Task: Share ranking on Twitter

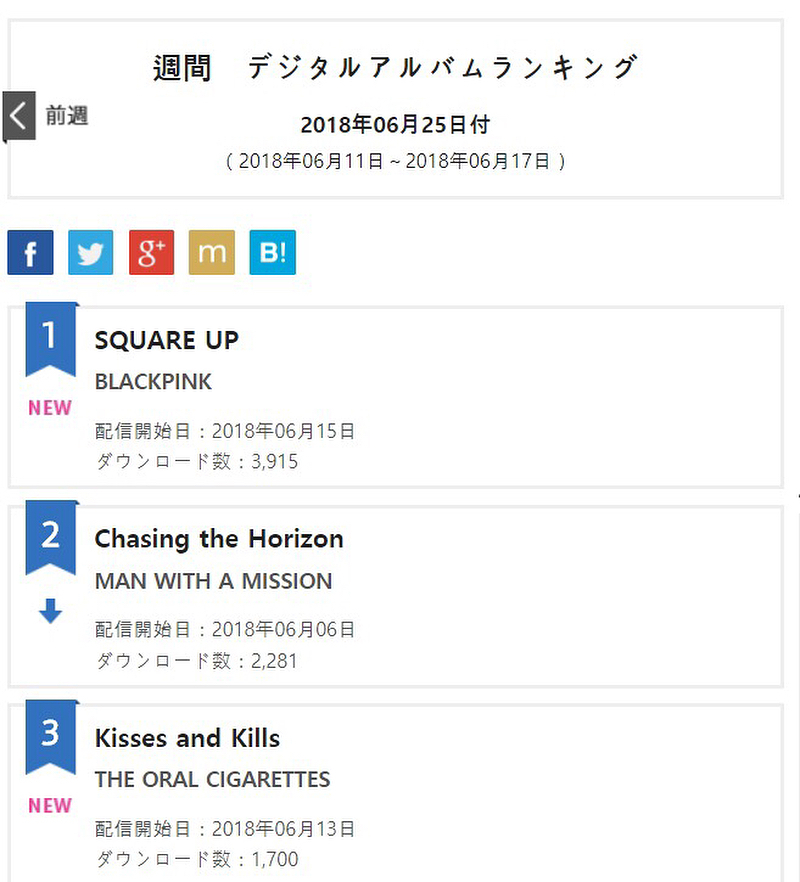Action: [91, 252]
